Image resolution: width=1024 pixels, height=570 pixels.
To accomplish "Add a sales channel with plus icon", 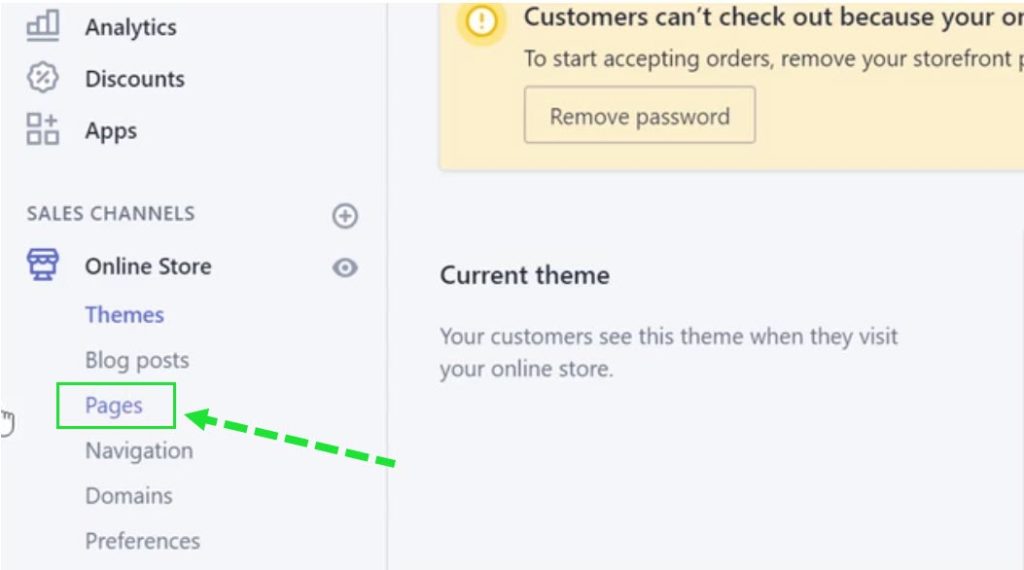I will click(x=345, y=215).
